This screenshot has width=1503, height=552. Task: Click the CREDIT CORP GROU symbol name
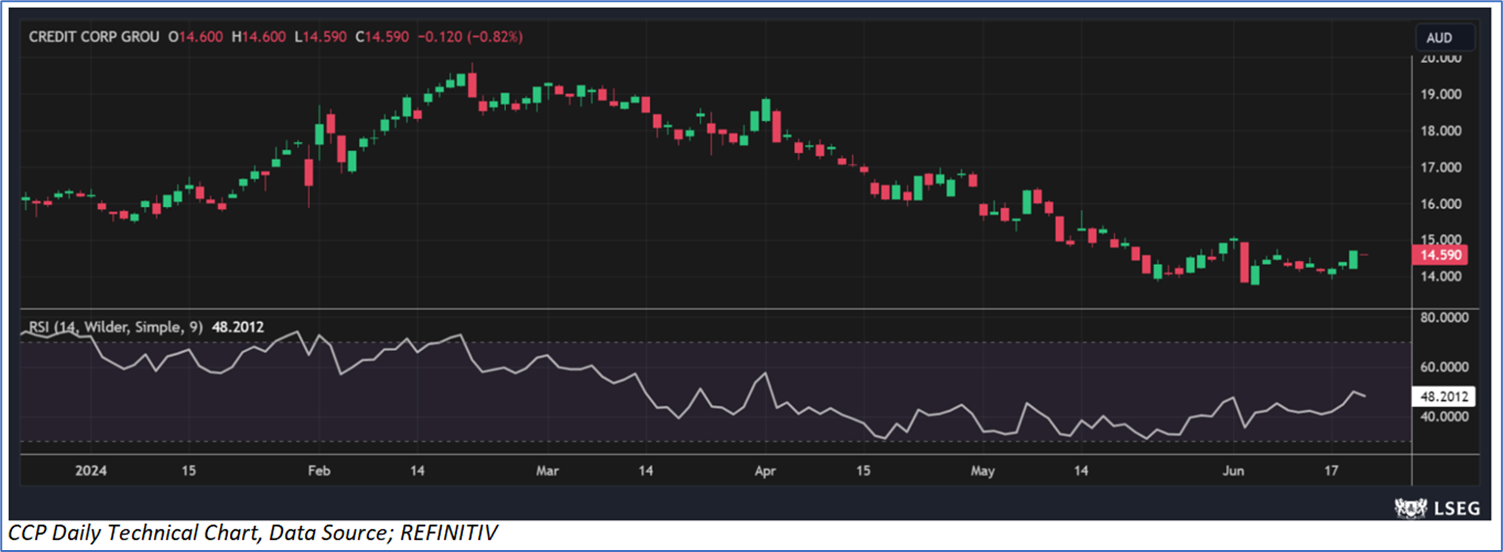click(95, 36)
